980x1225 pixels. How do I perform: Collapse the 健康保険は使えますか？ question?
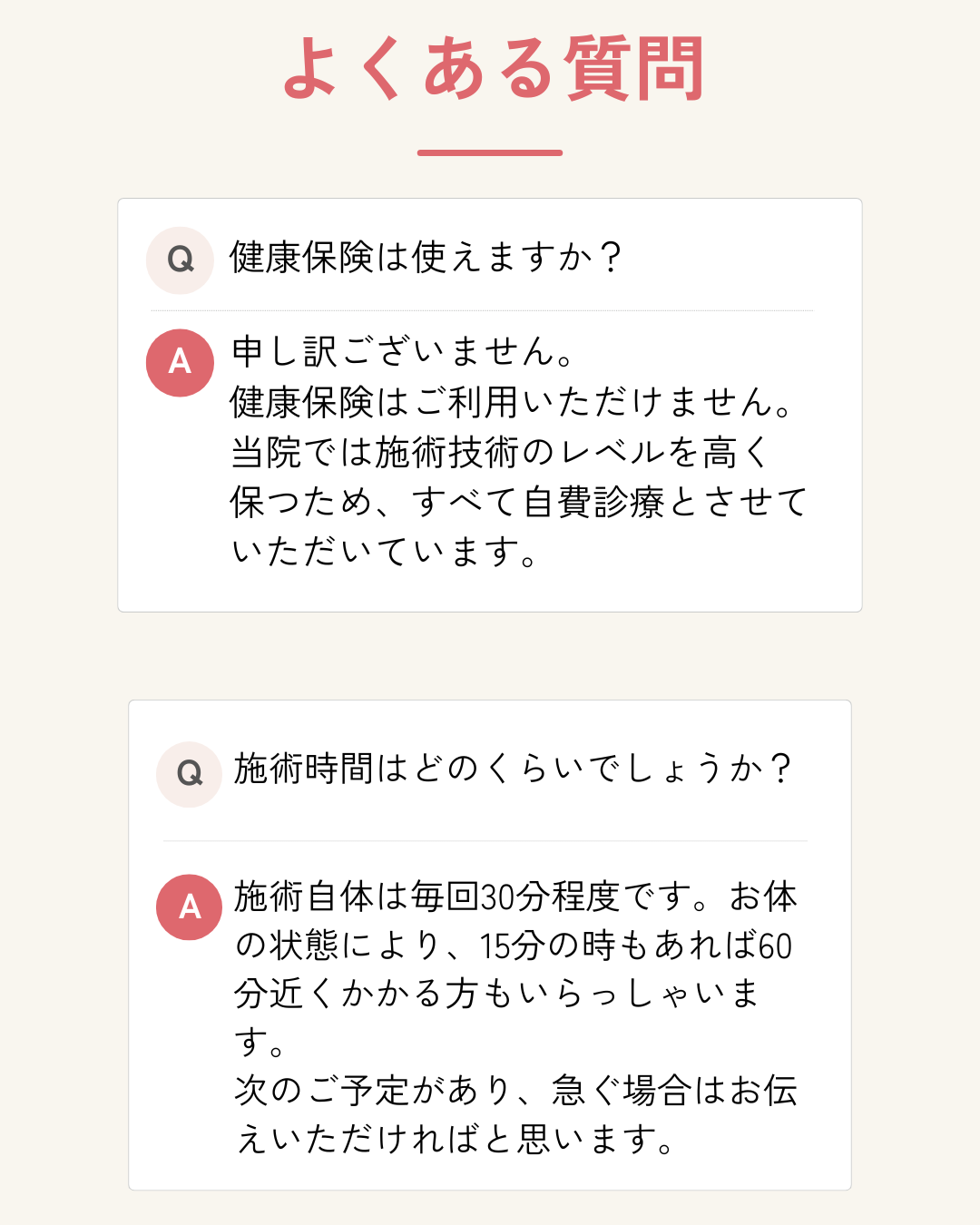click(426, 258)
